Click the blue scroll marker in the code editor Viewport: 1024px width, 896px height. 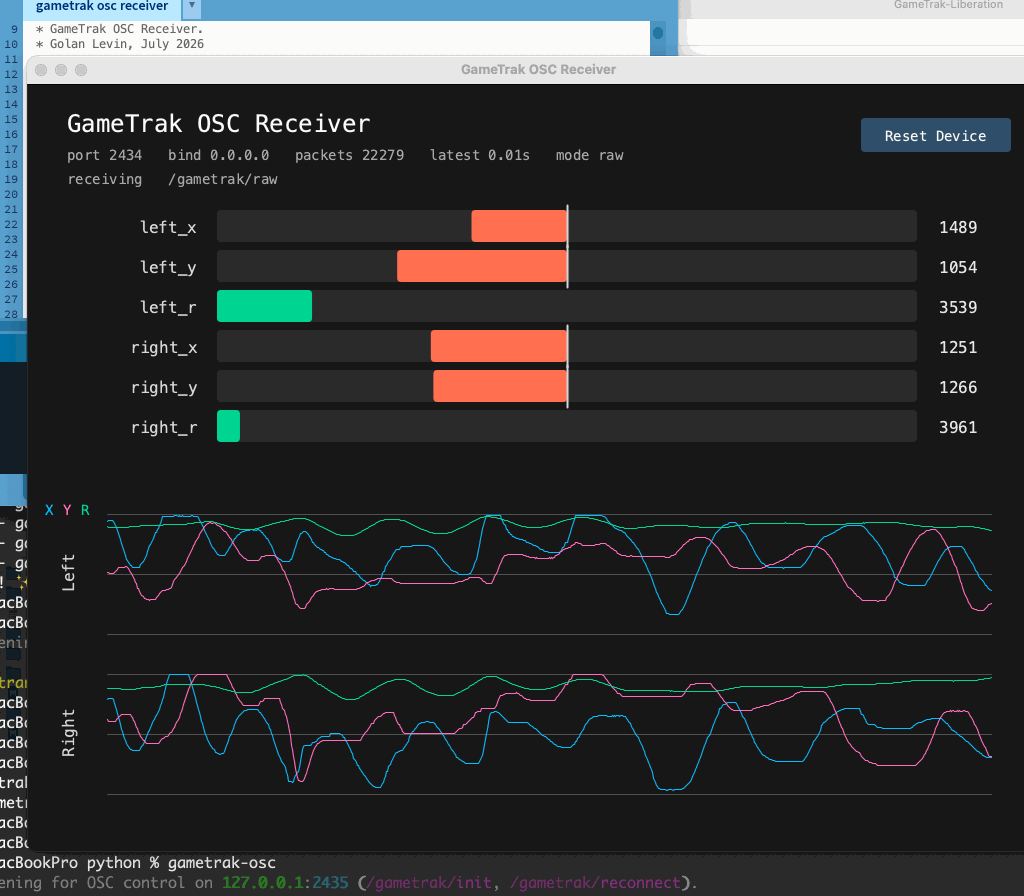point(658,33)
